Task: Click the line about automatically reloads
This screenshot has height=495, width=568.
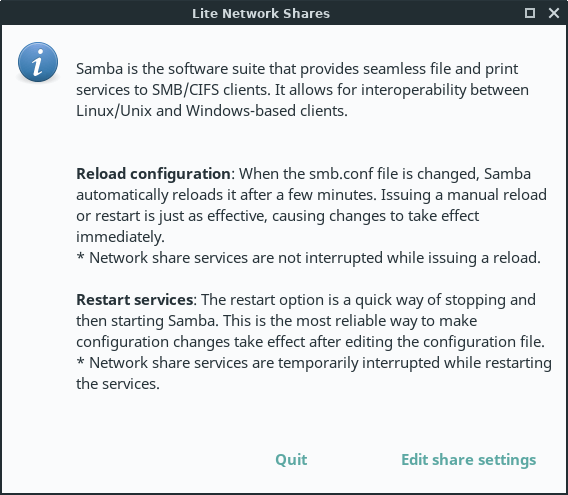Action: (x=312, y=195)
